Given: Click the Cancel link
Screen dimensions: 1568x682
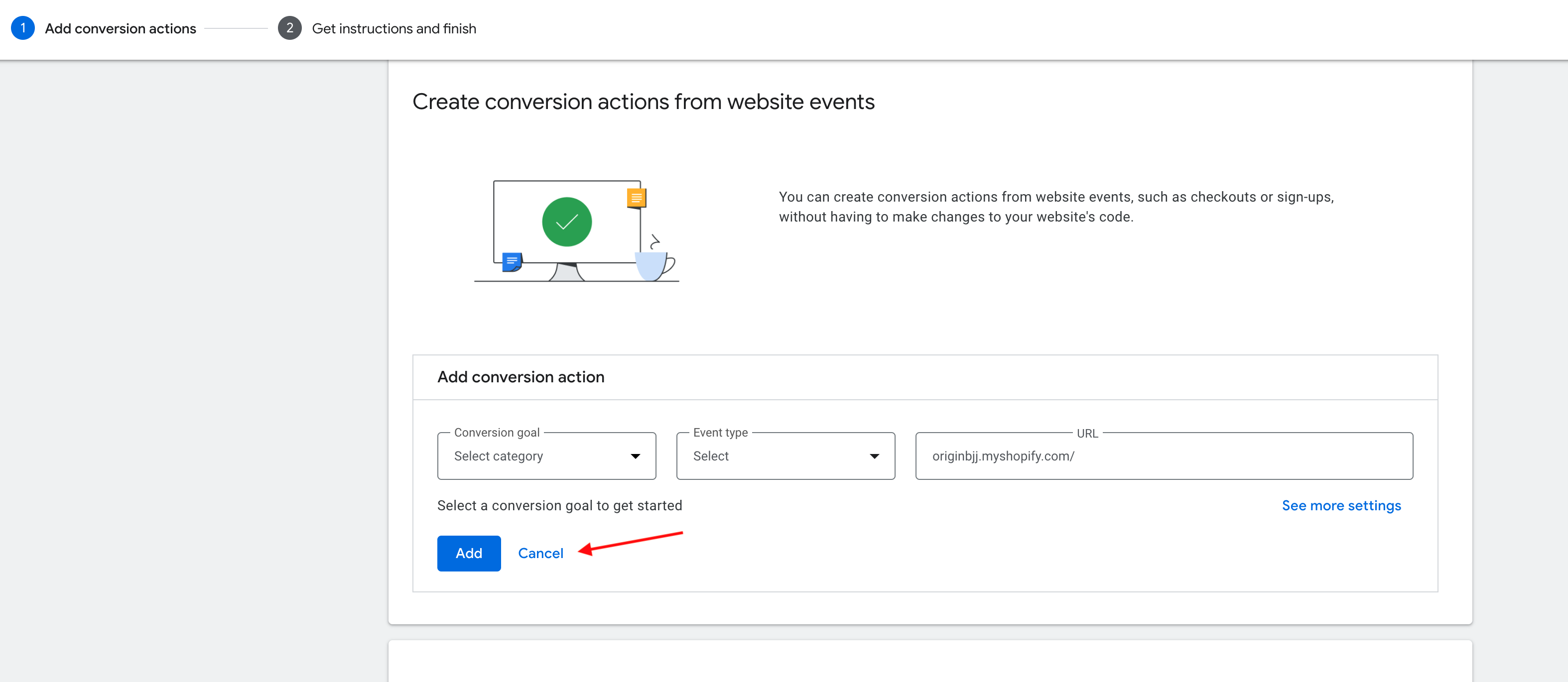Looking at the screenshot, I should pyautogui.click(x=540, y=553).
